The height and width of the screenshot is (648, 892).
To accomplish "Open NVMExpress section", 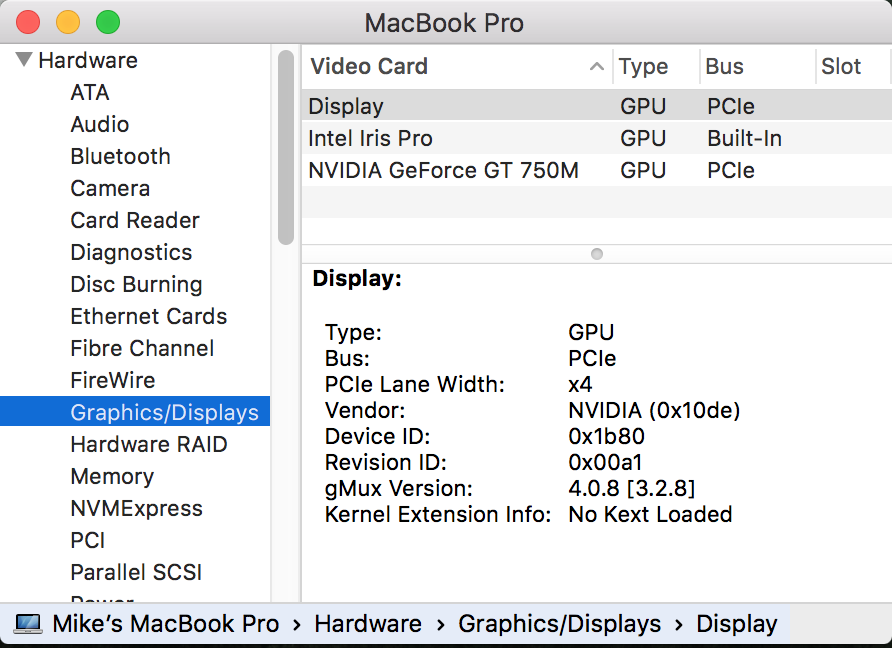I will 137,508.
